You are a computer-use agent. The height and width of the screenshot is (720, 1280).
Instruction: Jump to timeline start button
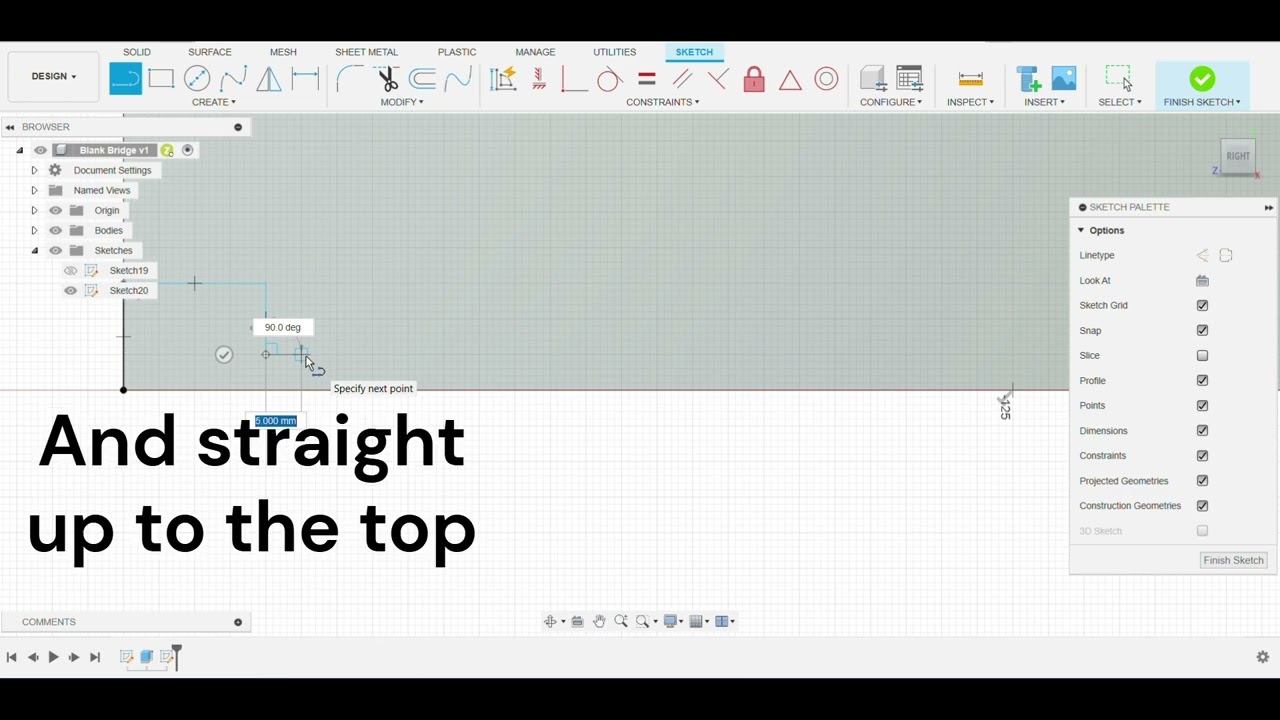[x=11, y=657]
